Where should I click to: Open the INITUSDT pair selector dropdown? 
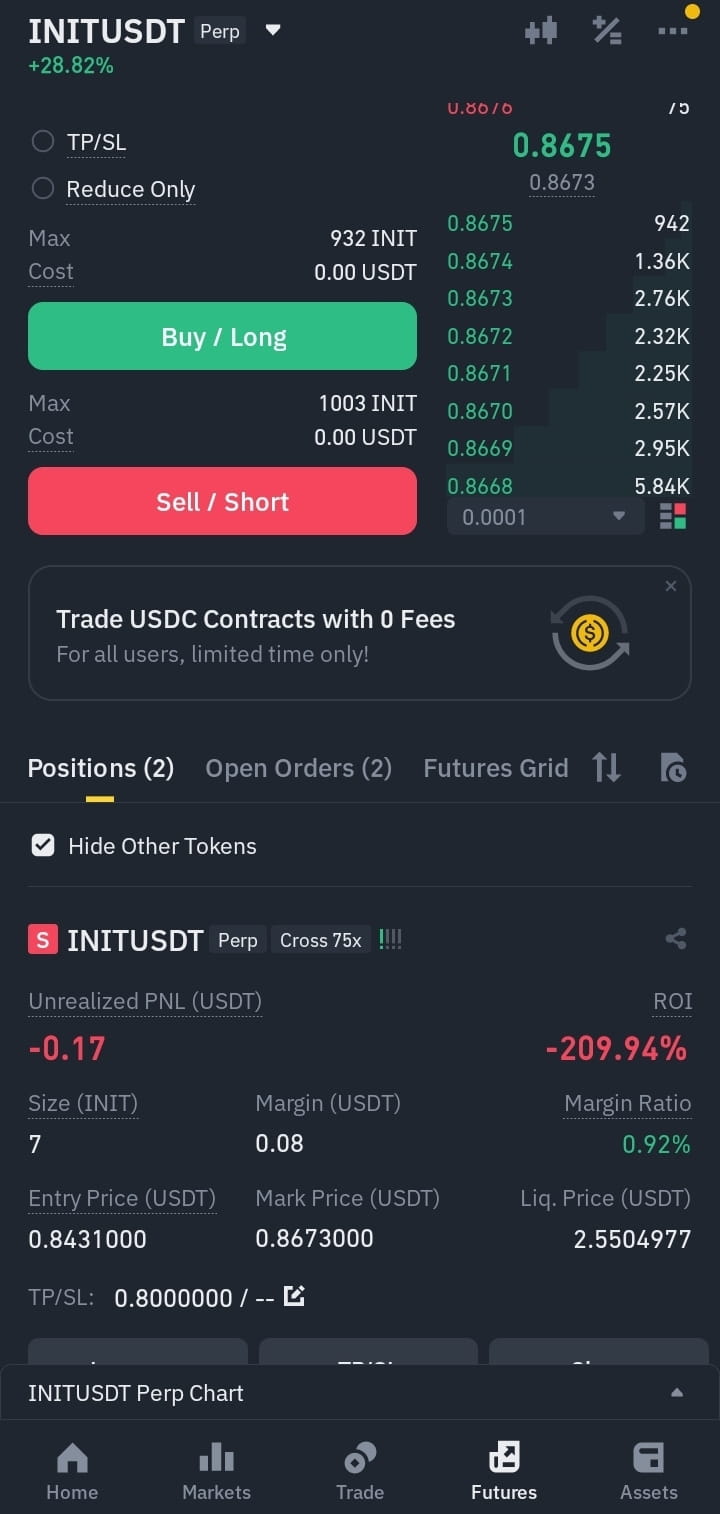pyautogui.click(x=273, y=30)
